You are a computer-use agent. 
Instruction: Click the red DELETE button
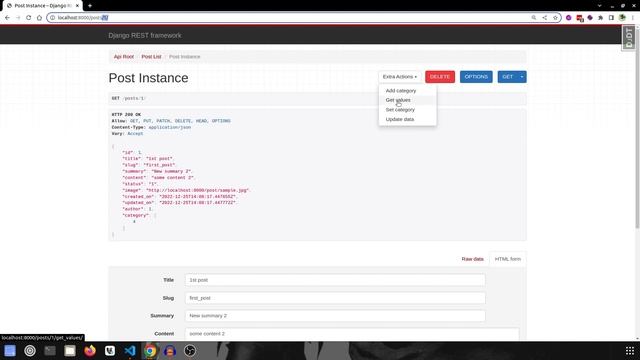tap(440, 77)
